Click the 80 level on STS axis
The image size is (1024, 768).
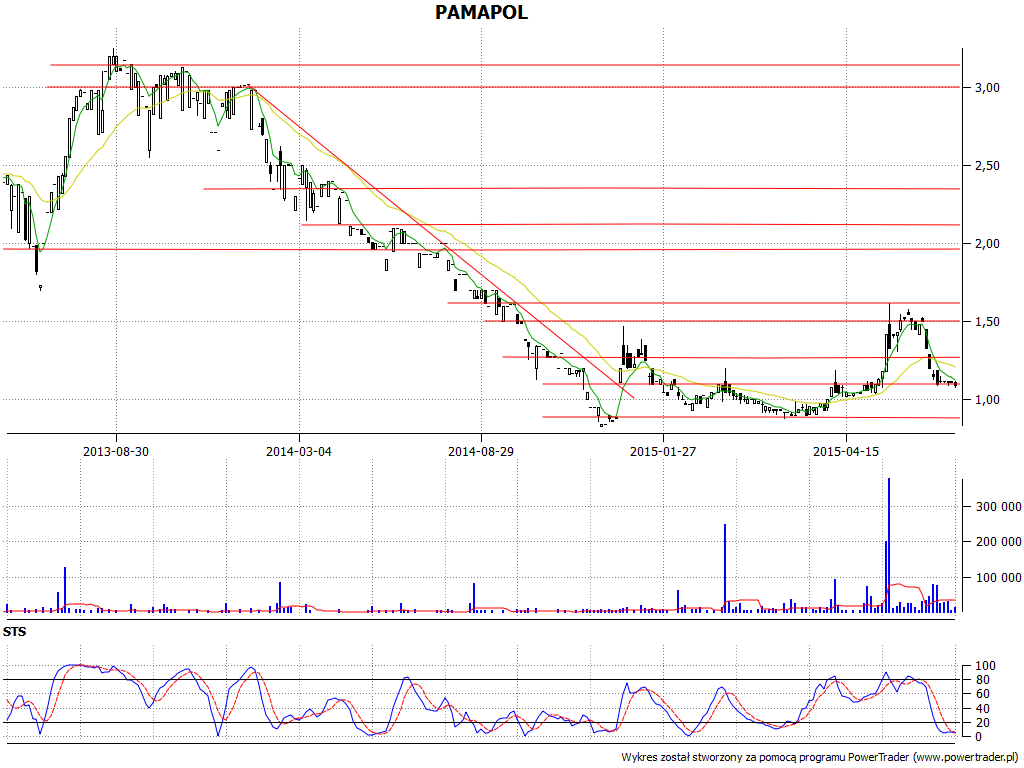pos(982,680)
